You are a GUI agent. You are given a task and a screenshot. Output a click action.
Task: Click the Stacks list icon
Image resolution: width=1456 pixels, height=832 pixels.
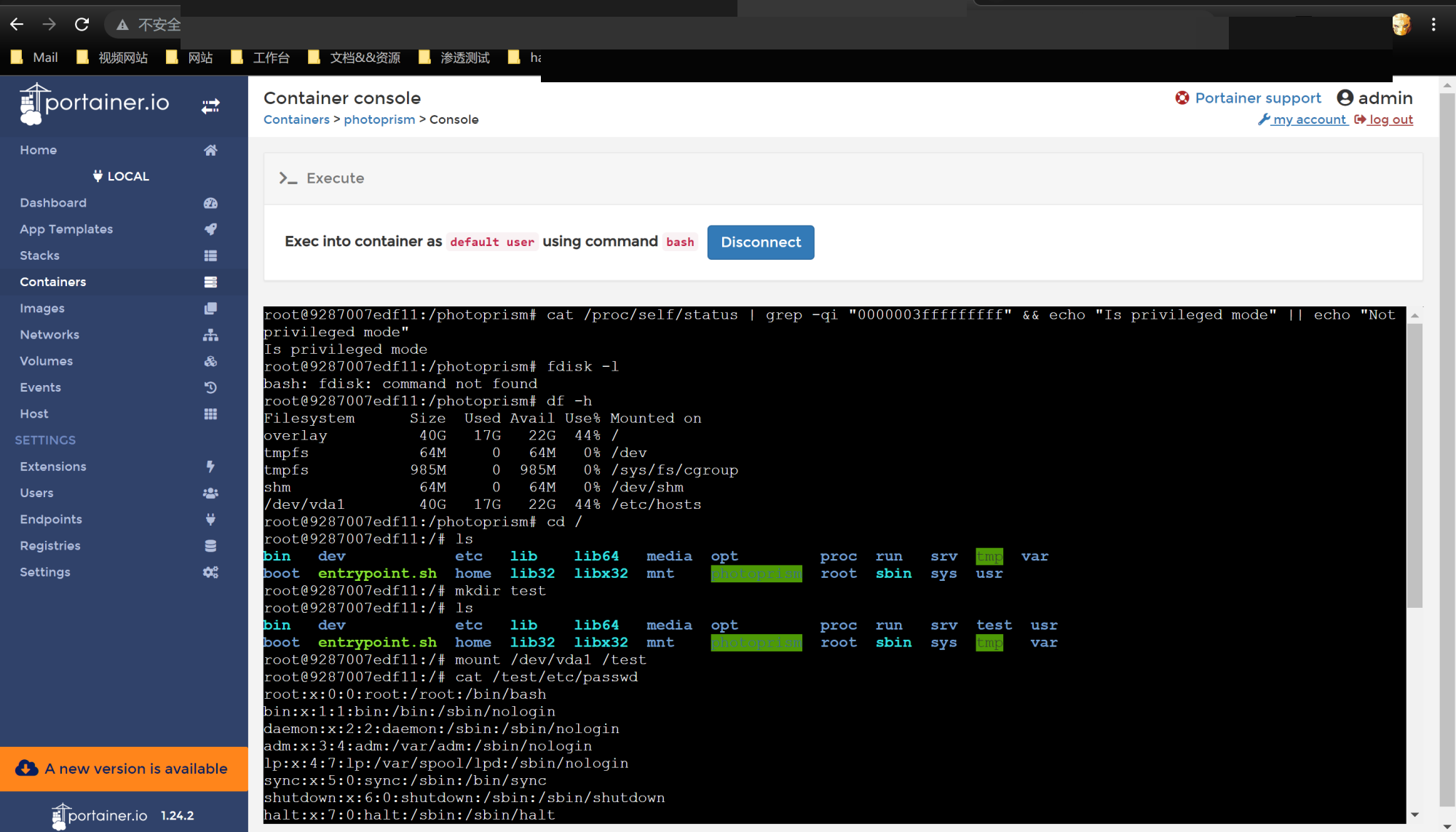[x=210, y=255]
